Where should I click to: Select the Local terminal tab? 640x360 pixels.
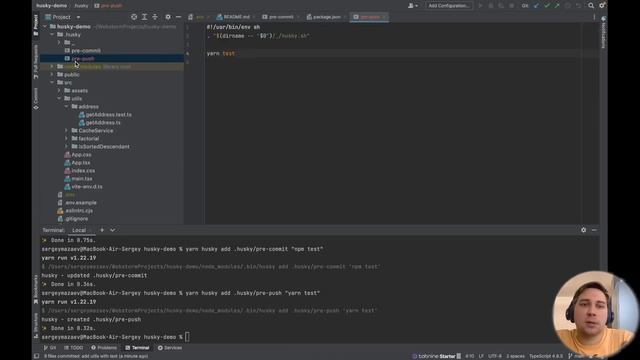[x=79, y=230]
